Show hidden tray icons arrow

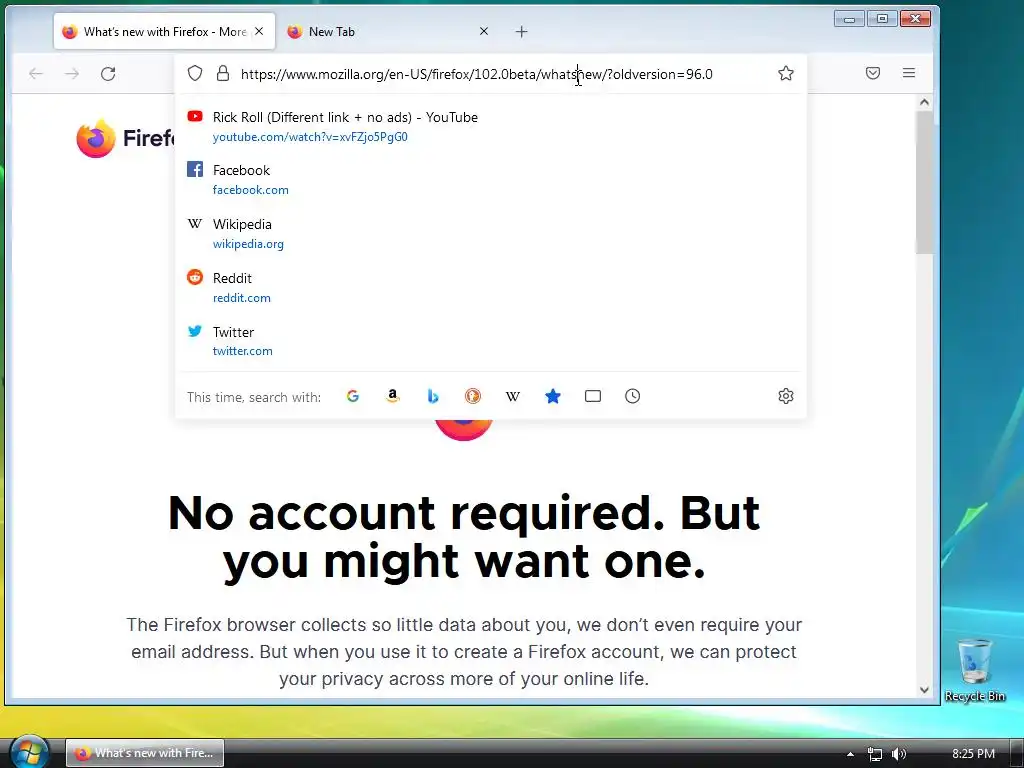(850, 754)
